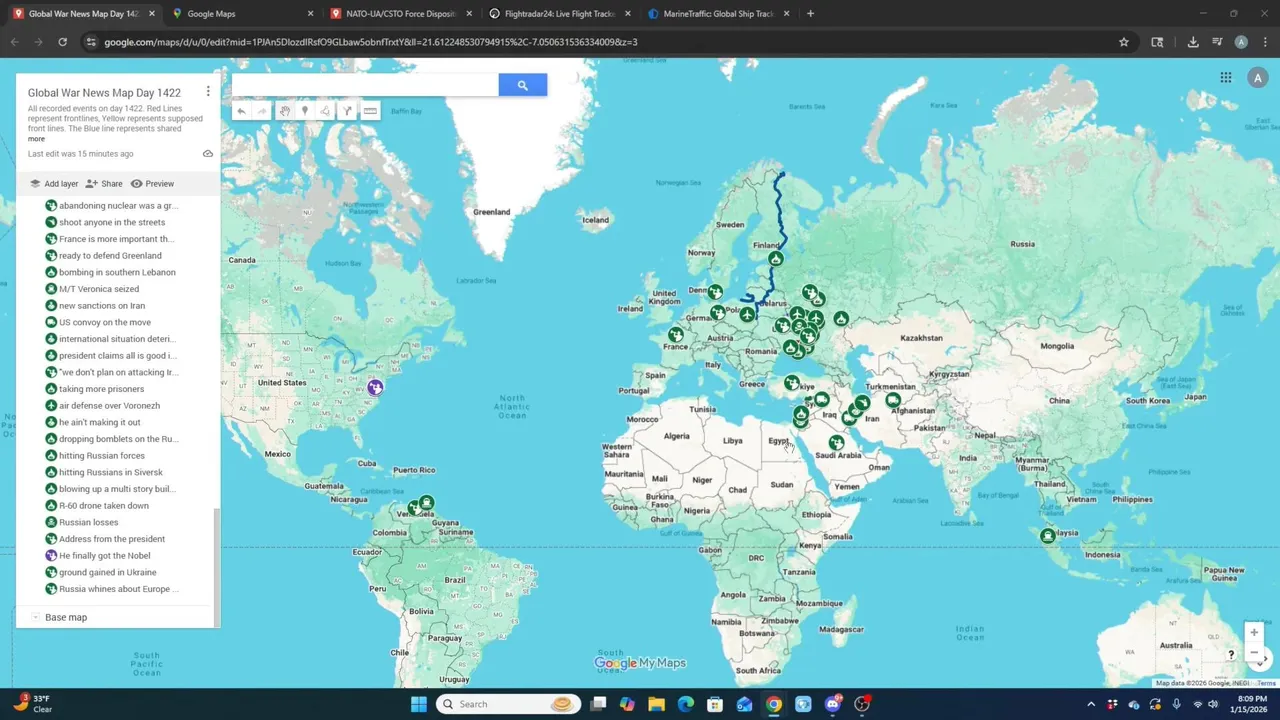Click 'more' to expand map description
1280x720 pixels.
tap(36, 139)
